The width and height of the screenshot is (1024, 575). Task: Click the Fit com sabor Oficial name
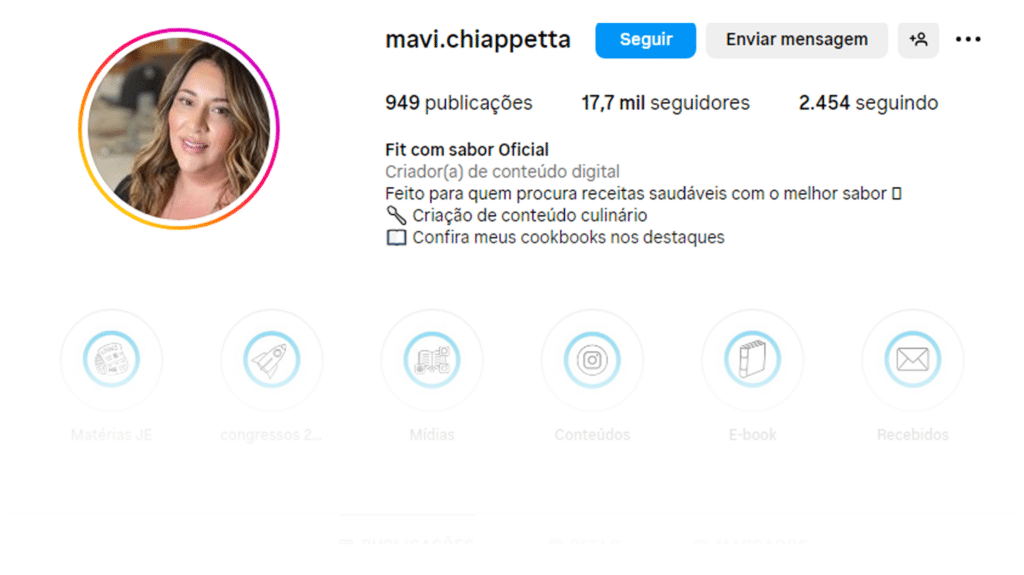pyautogui.click(x=467, y=150)
